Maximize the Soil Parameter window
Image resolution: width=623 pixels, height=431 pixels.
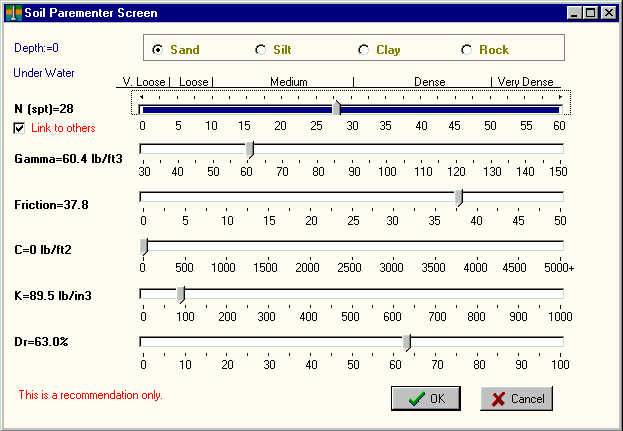[590, 13]
